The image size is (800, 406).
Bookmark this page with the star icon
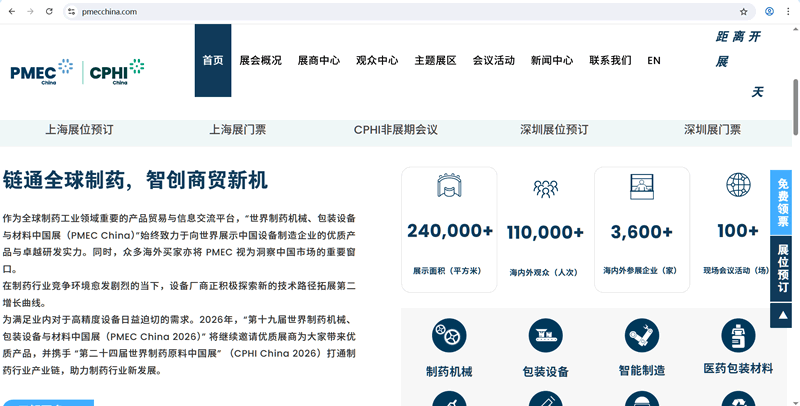(743, 12)
